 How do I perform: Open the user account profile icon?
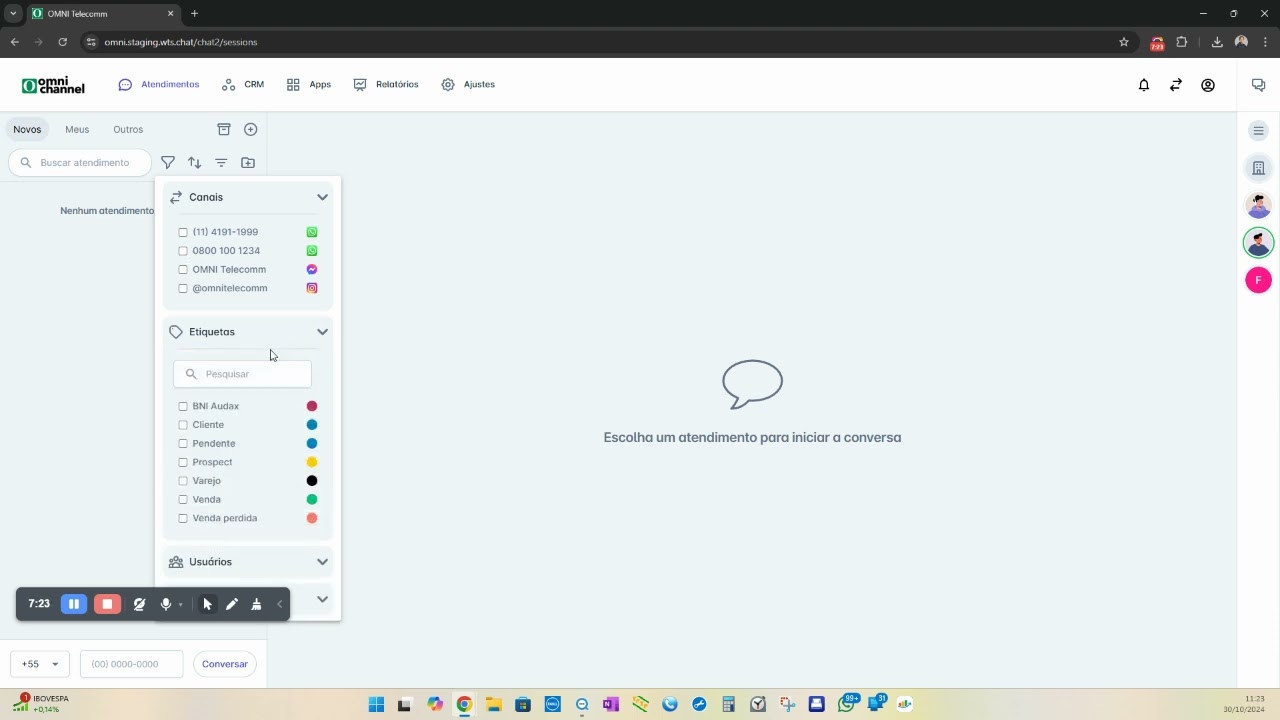(1208, 85)
